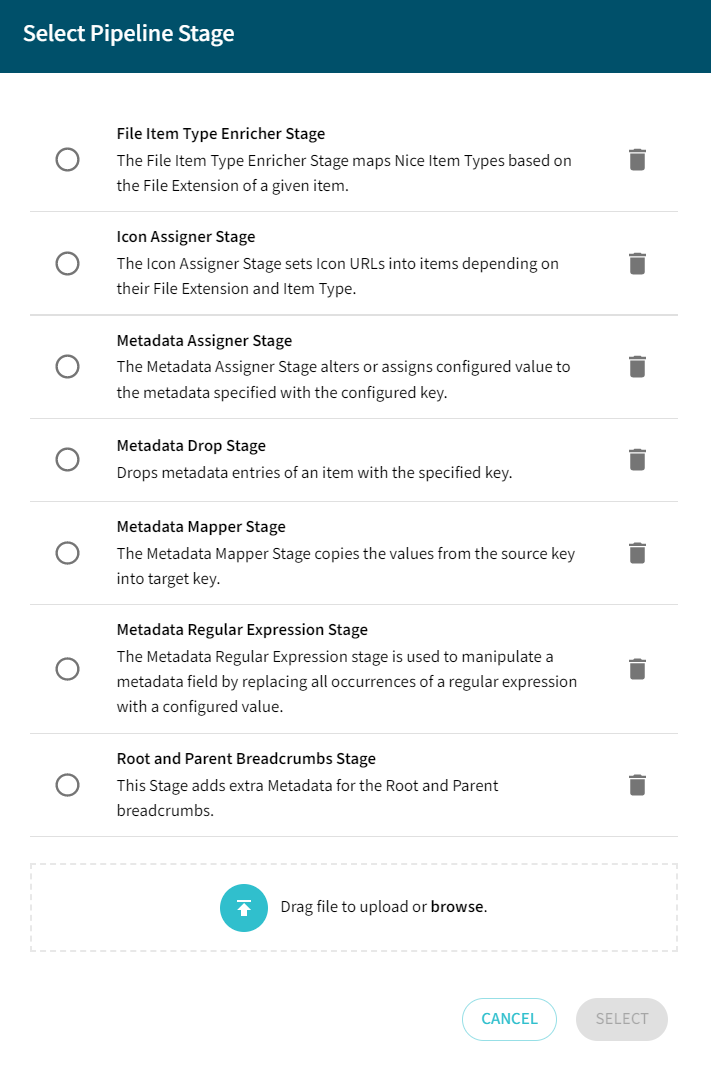
Task: Delete the Metadata Regular Expression Stage
Action: pyautogui.click(x=637, y=668)
